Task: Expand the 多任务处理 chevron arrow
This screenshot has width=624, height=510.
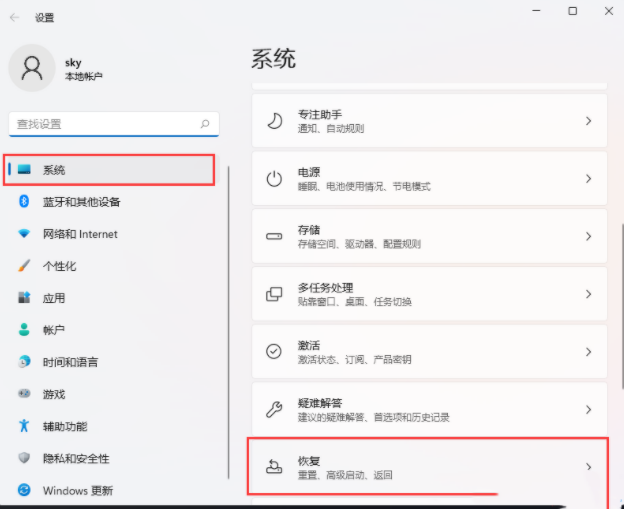Action: [x=588, y=294]
